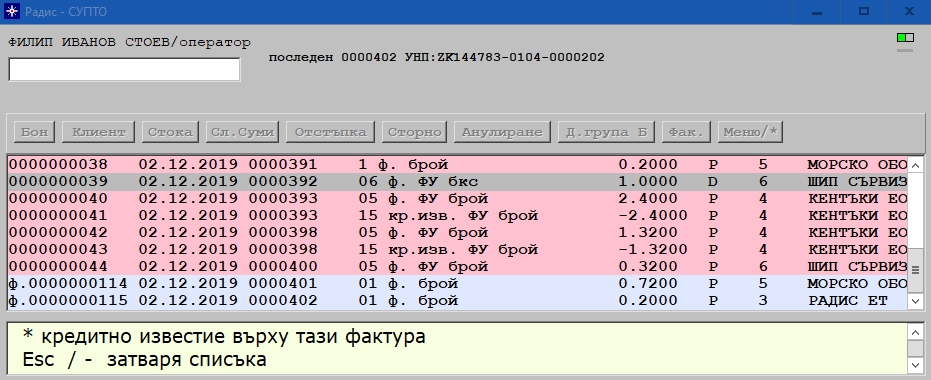Select invoice row ф.0000000115
The height and width of the screenshot is (380, 931).
click(458, 301)
